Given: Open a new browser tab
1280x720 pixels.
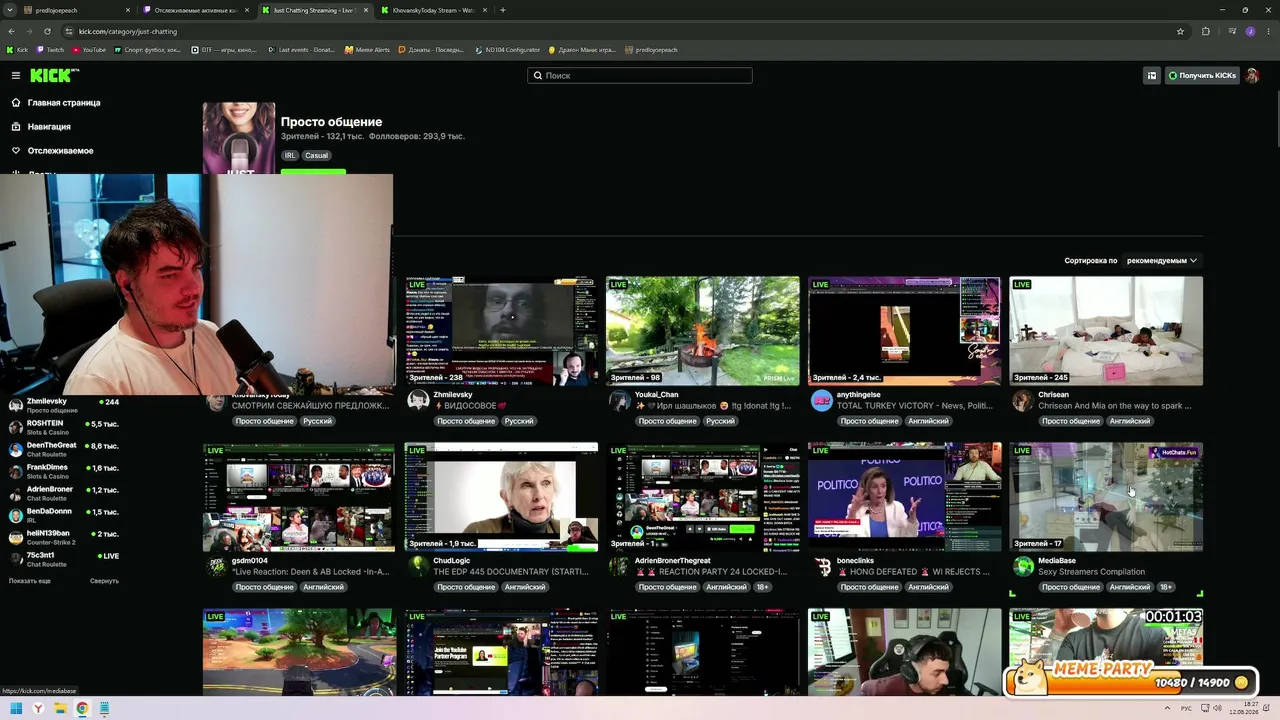Looking at the screenshot, I should click(502, 10).
